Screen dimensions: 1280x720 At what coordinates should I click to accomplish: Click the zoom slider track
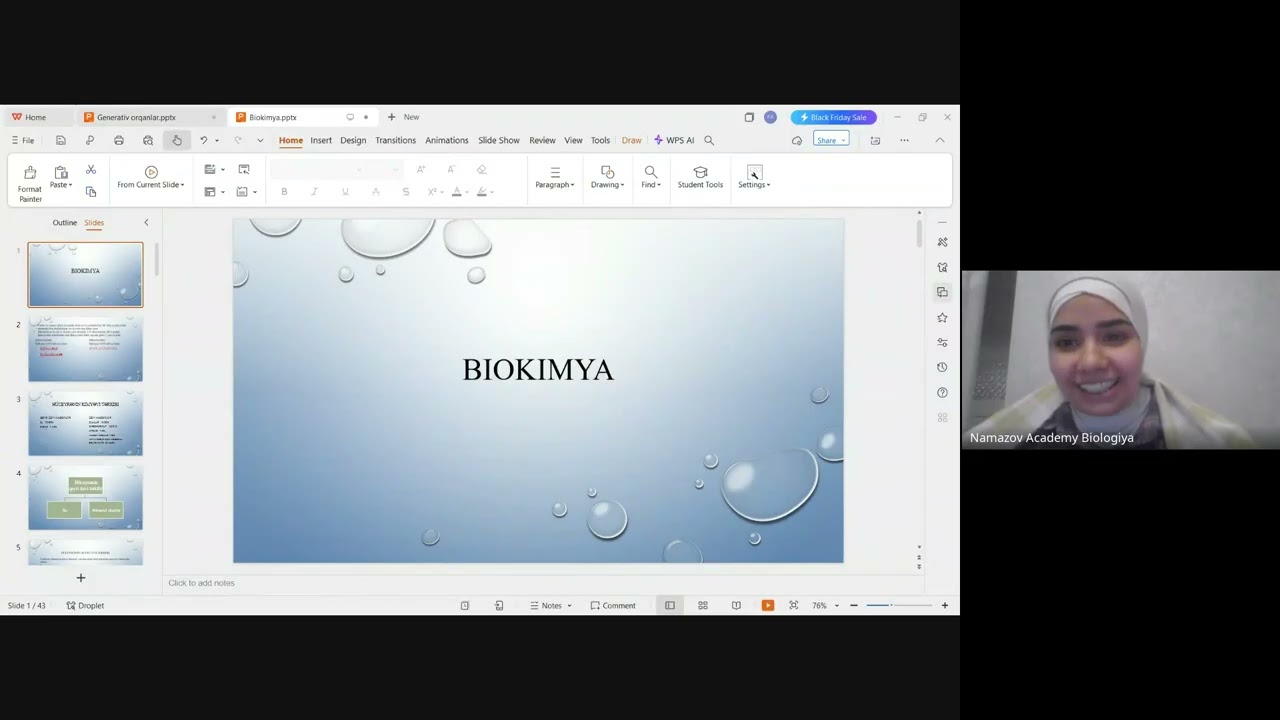(898, 605)
